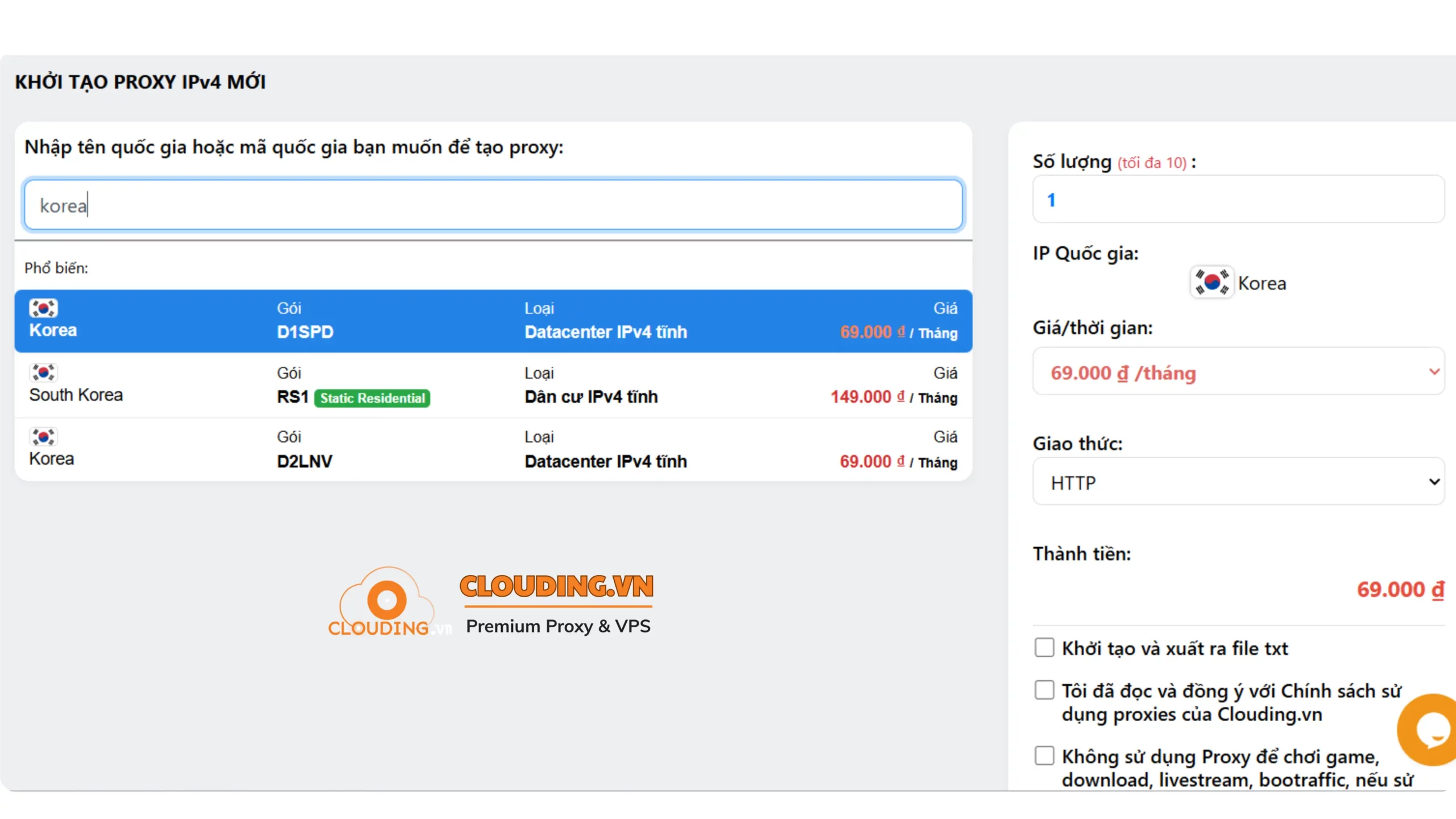1456x819 pixels.
Task: Click the Static Residential green badge
Action: (x=372, y=398)
